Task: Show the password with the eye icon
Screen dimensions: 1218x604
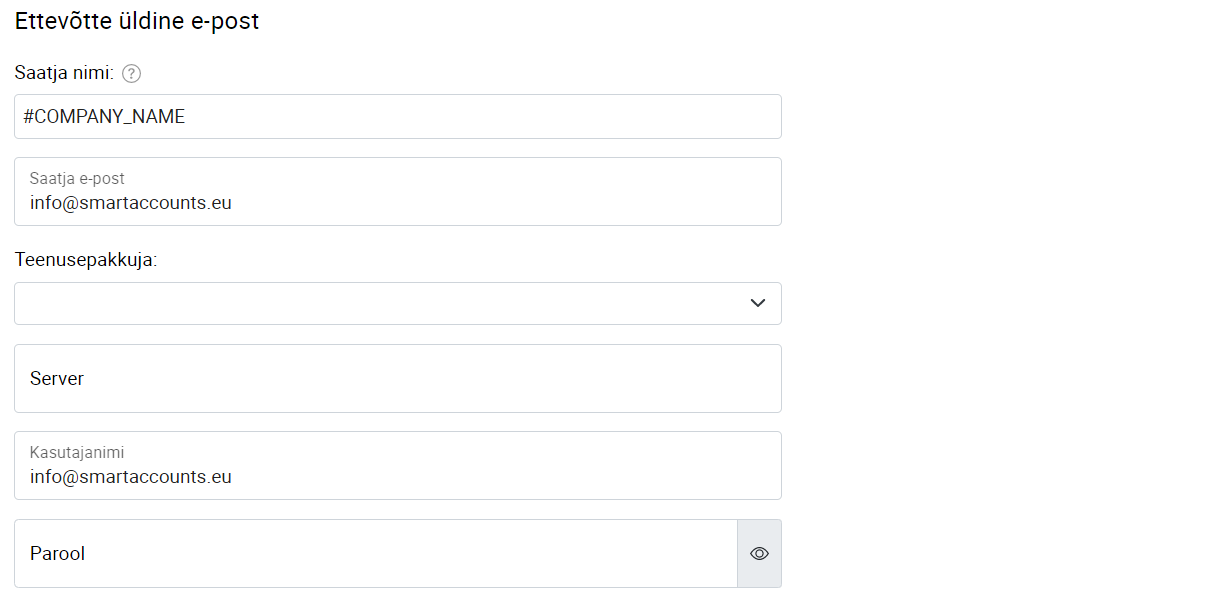Action: coord(759,553)
